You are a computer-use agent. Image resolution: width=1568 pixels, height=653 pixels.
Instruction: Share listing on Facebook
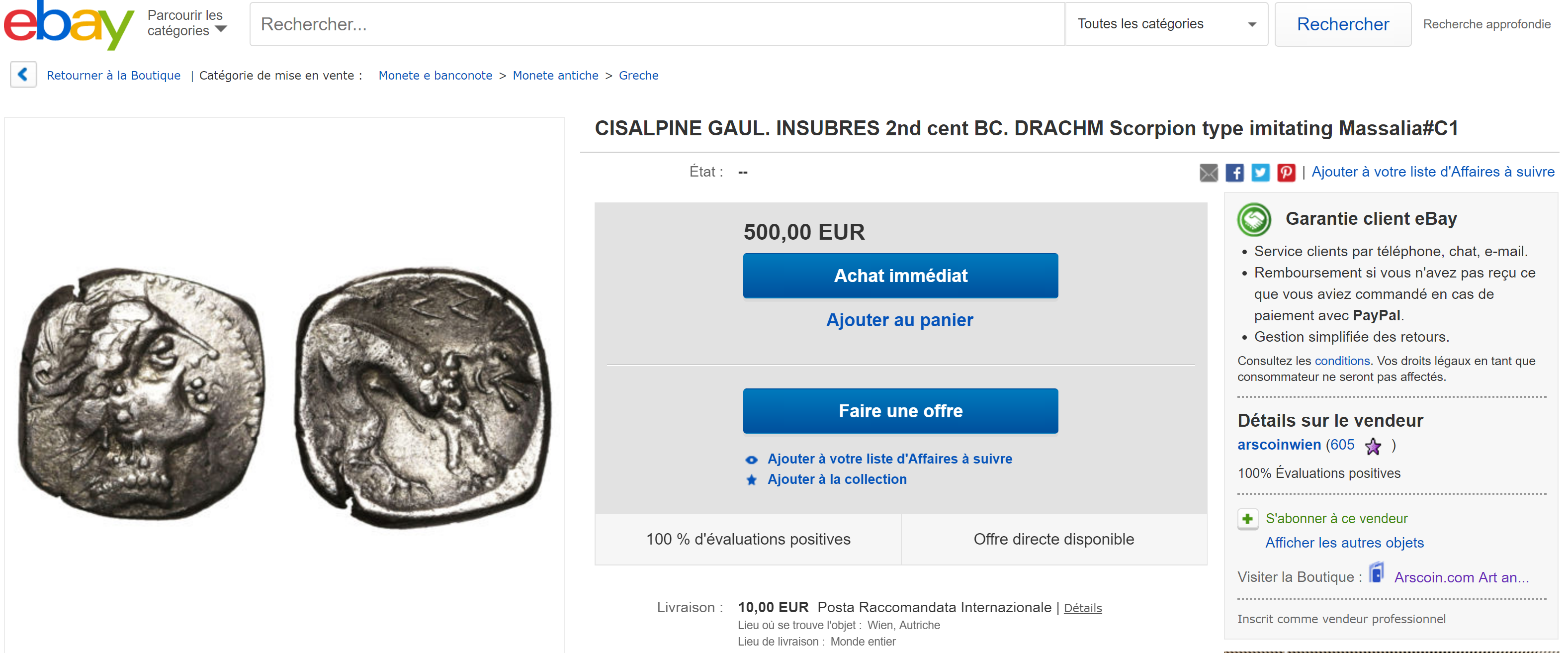1234,173
